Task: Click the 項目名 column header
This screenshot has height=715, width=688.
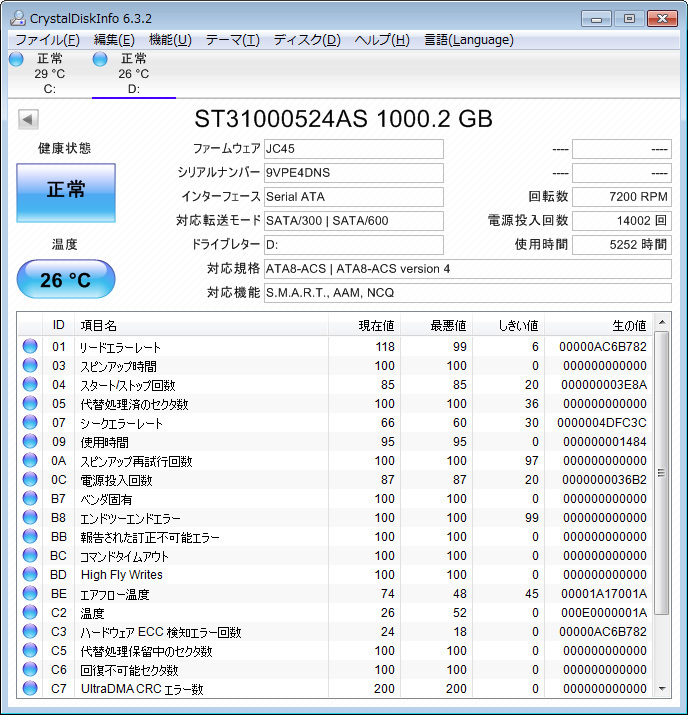Action: click(x=200, y=325)
